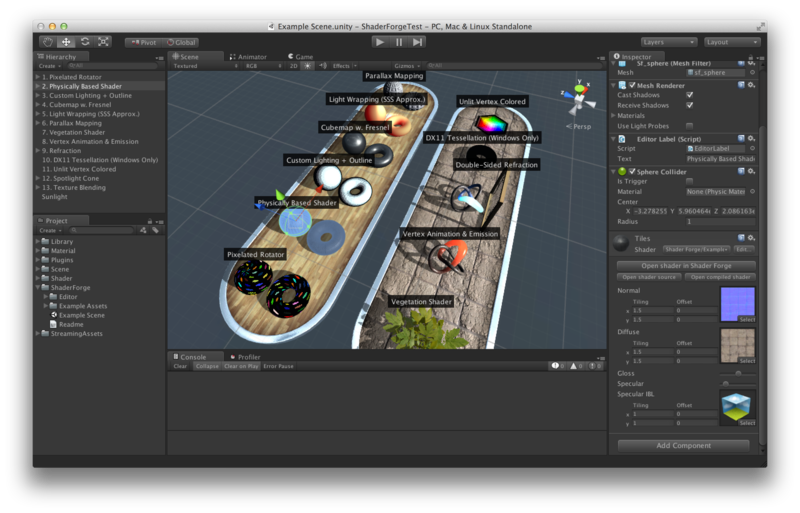Select the Rotate tool in toolbar
800x513 pixels.
(85, 42)
